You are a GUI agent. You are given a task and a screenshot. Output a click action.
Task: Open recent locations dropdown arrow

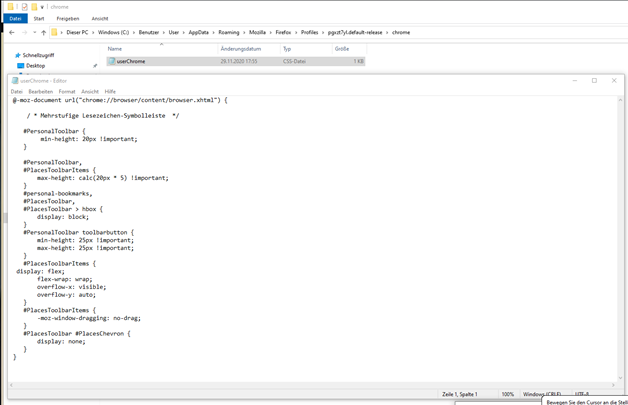click(34, 32)
